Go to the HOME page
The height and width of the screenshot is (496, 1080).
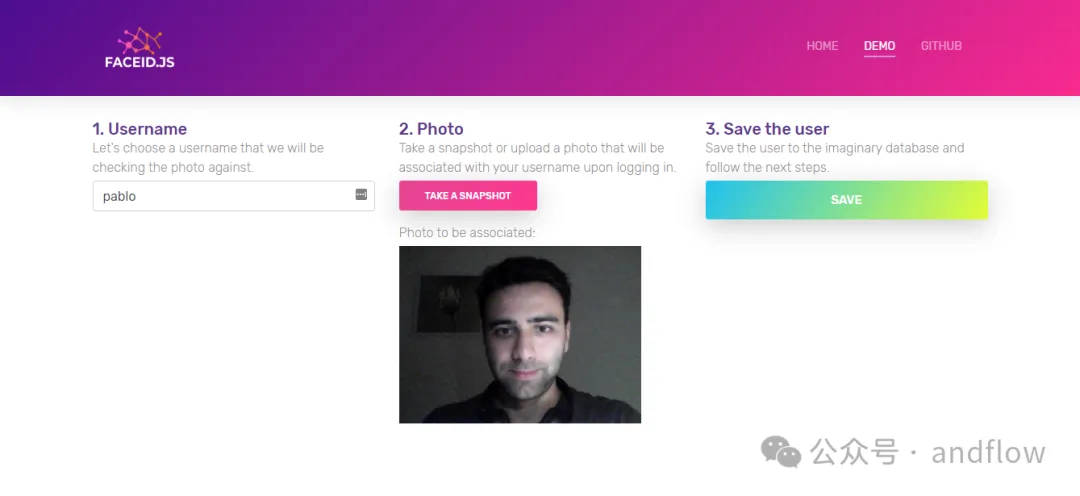[x=822, y=46]
